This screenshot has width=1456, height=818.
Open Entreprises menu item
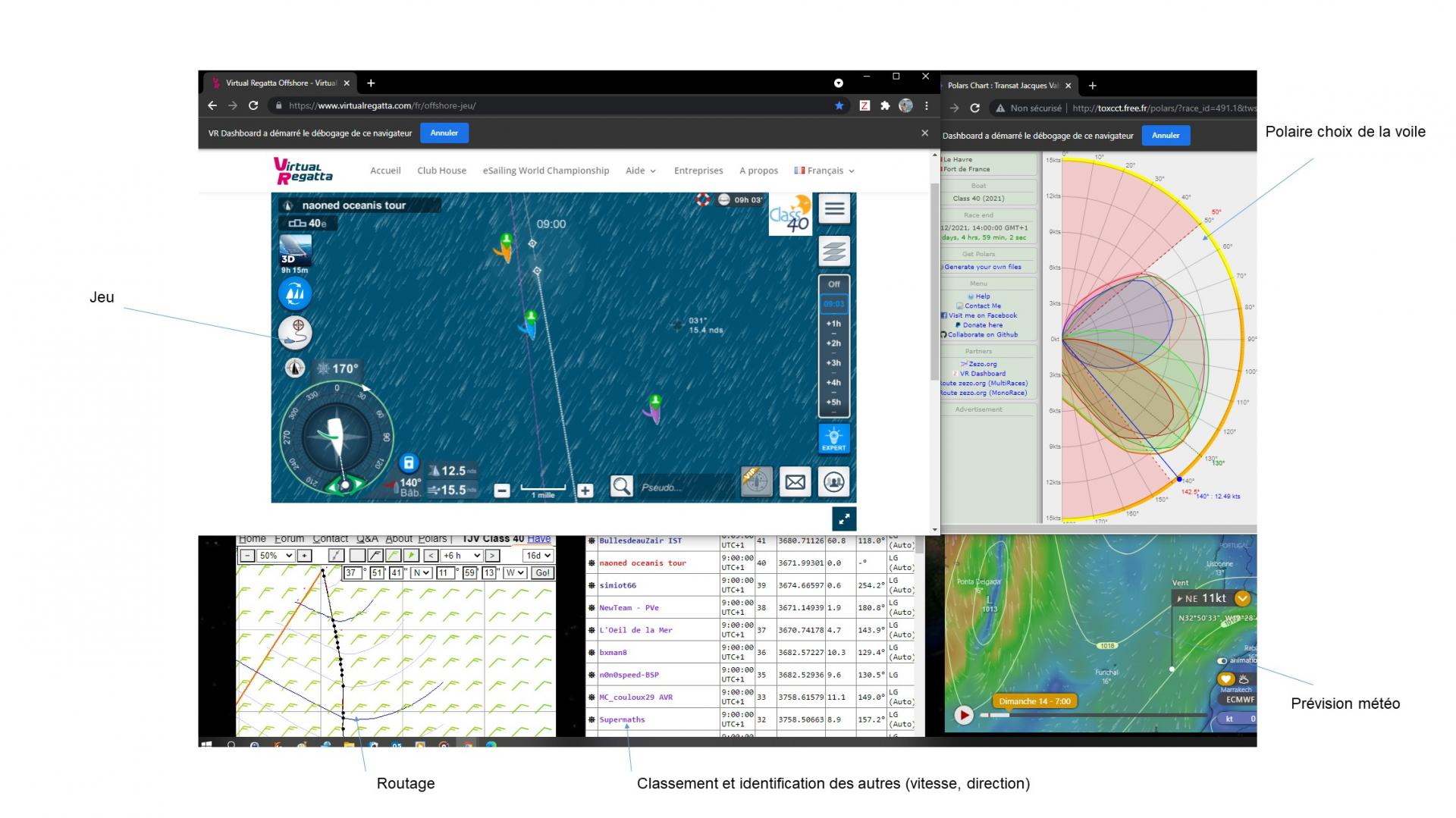(698, 171)
